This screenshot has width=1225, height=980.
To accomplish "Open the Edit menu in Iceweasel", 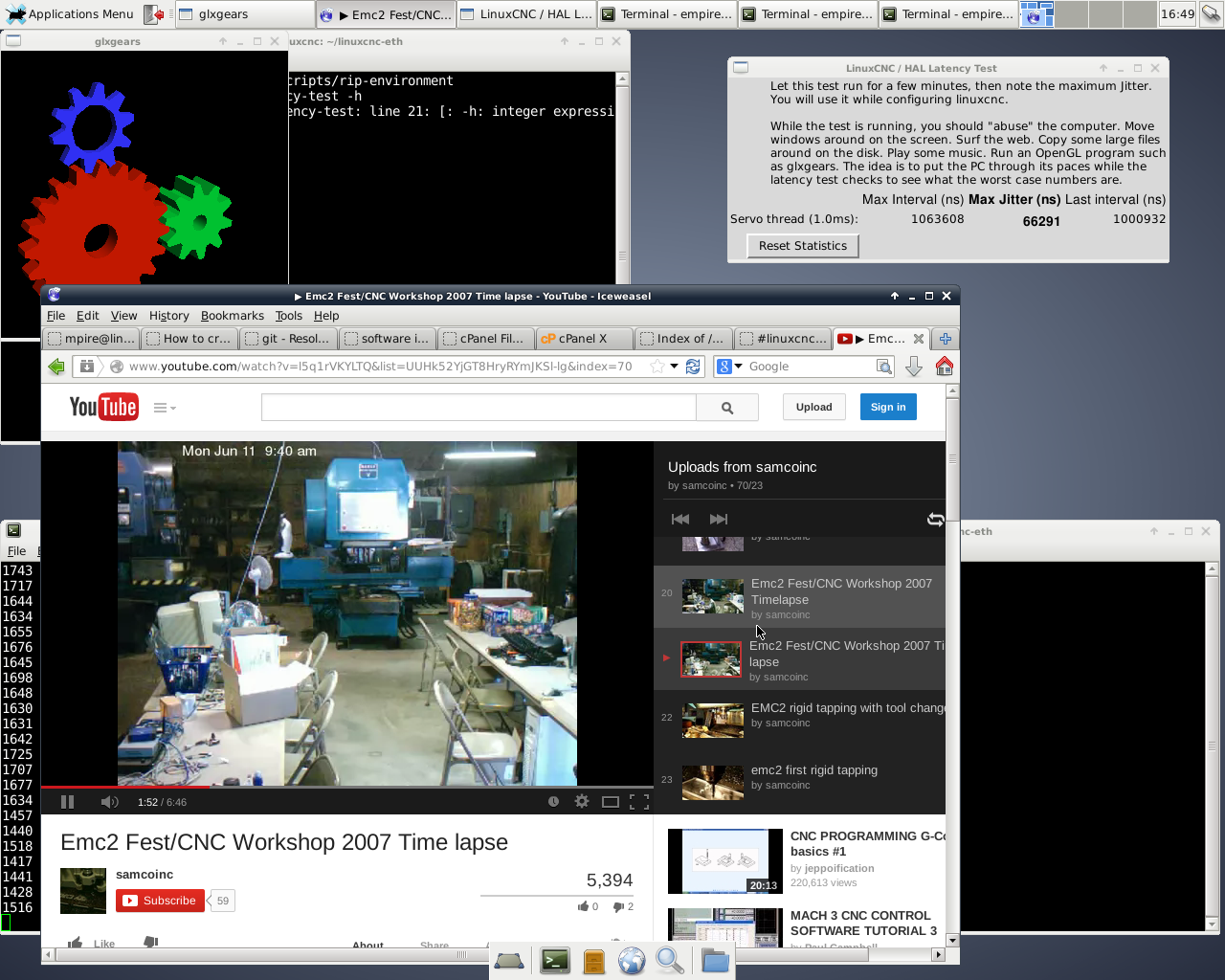I will pos(88,316).
